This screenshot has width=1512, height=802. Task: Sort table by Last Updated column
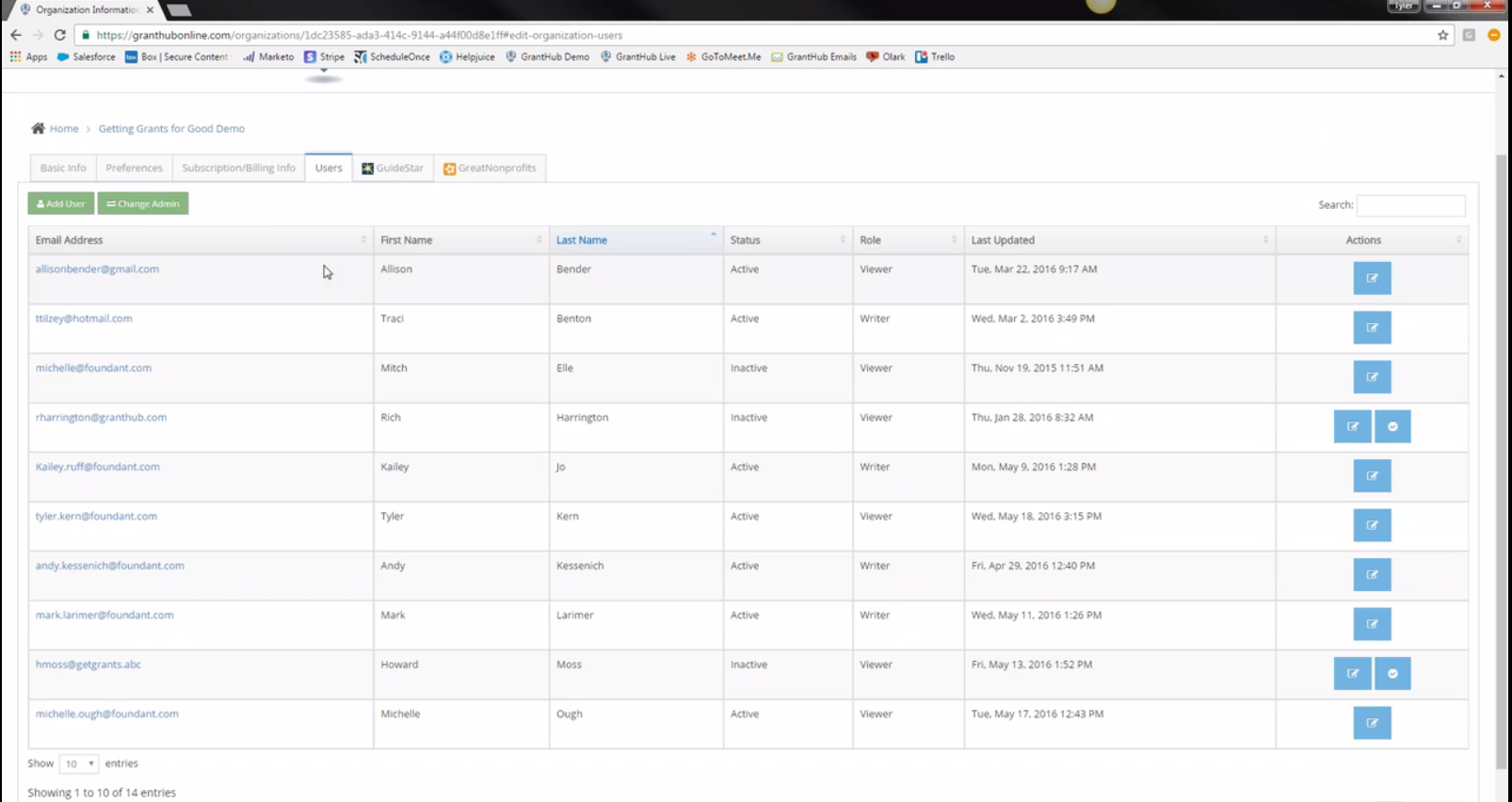pos(1120,240)
